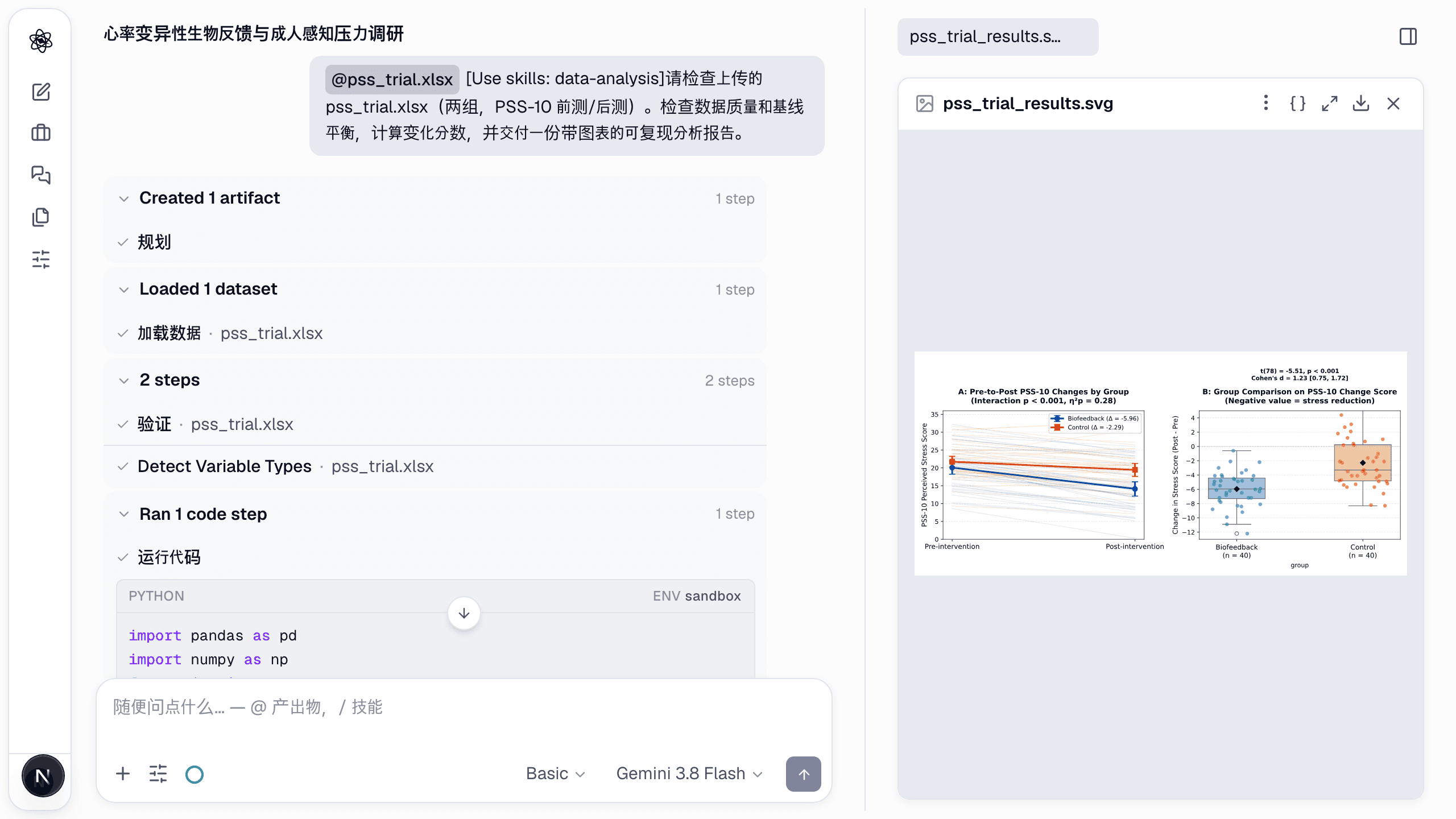Click the PYTHON code block header label
This screenshot has width=1456, height=819.
tap(156, 596)
